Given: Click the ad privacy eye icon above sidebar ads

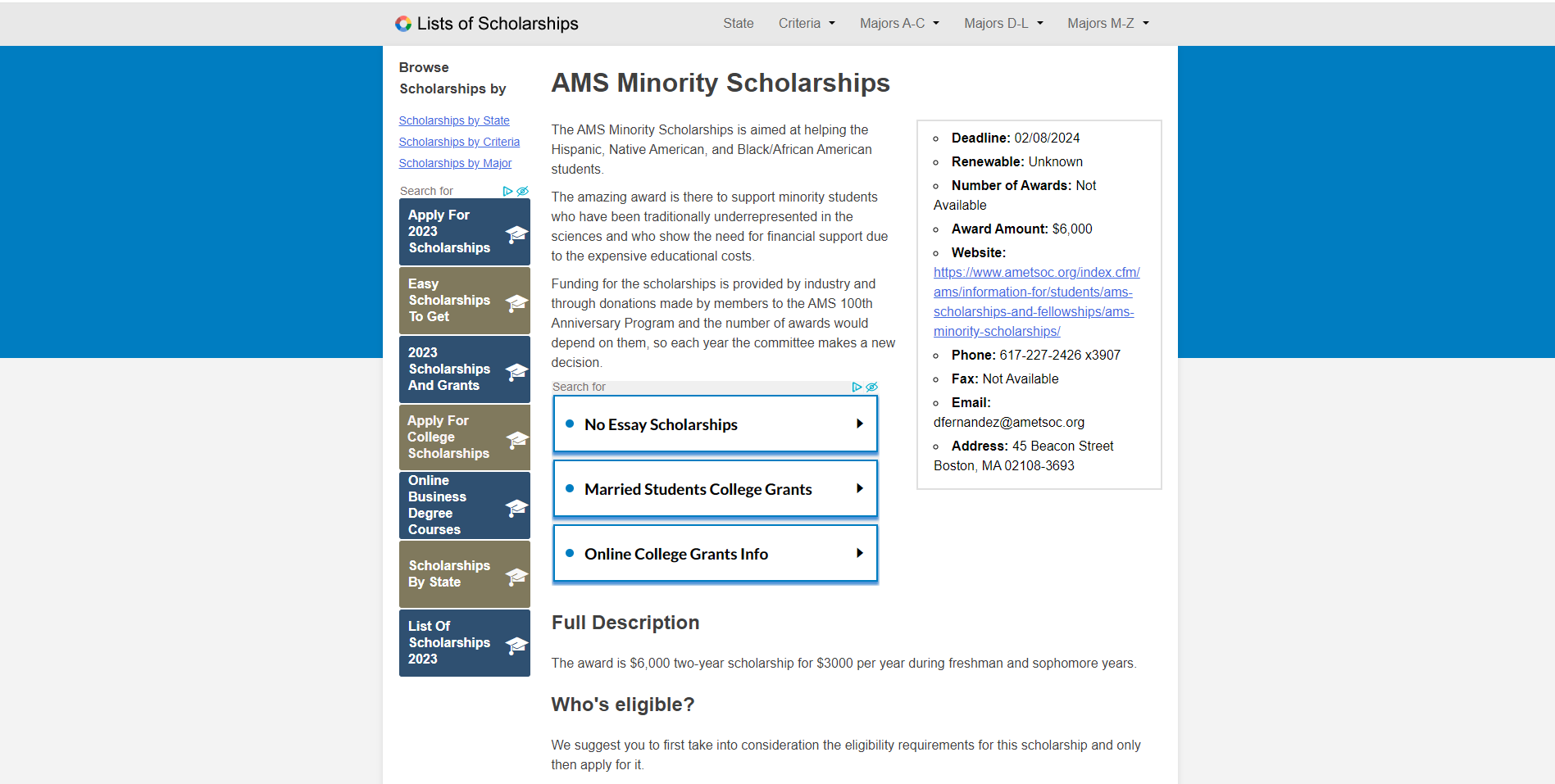Looking at the screenshot, I should tap(522, 191).
